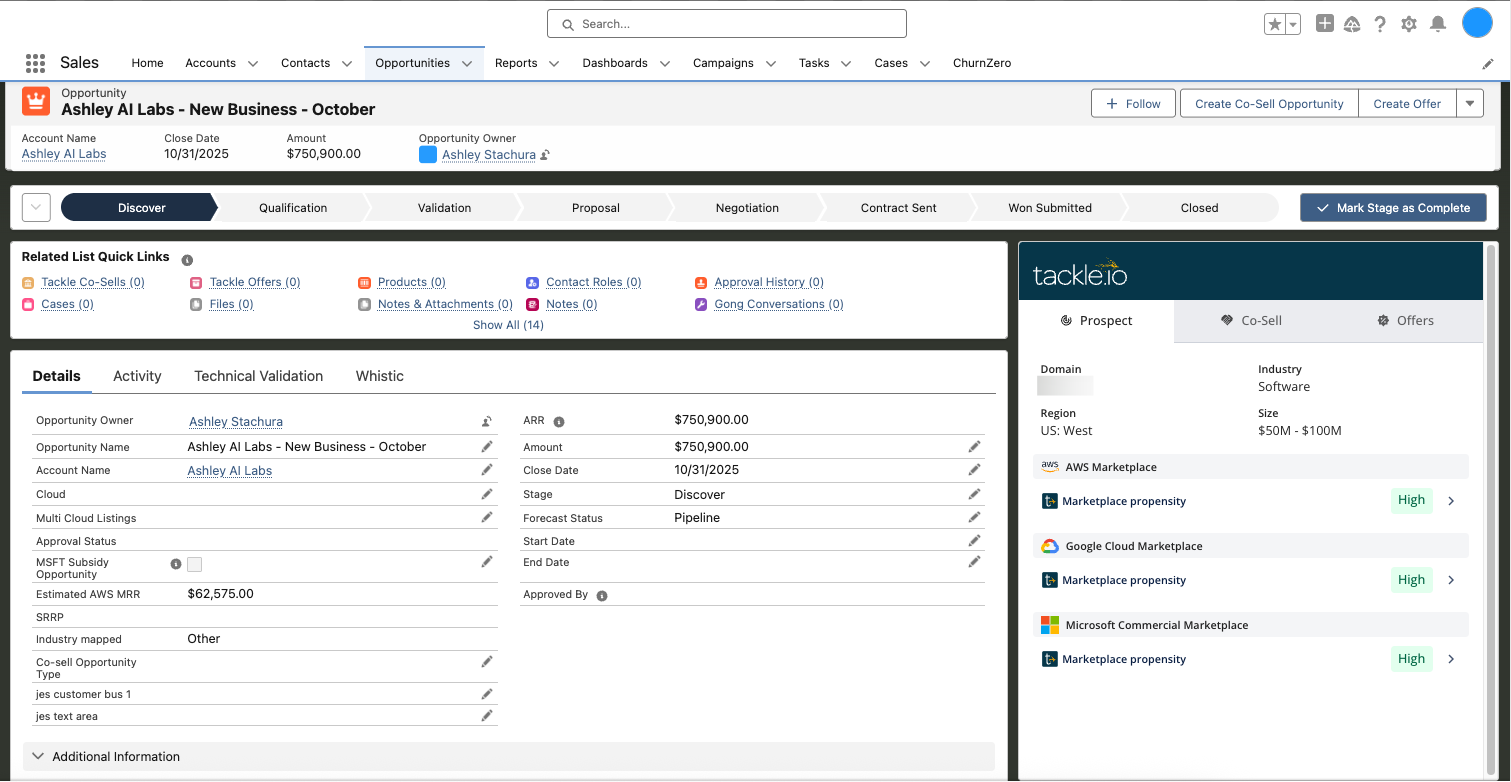
Task: Open the Tackle Co-Sells related link
Action: click(x=92, y=282)
